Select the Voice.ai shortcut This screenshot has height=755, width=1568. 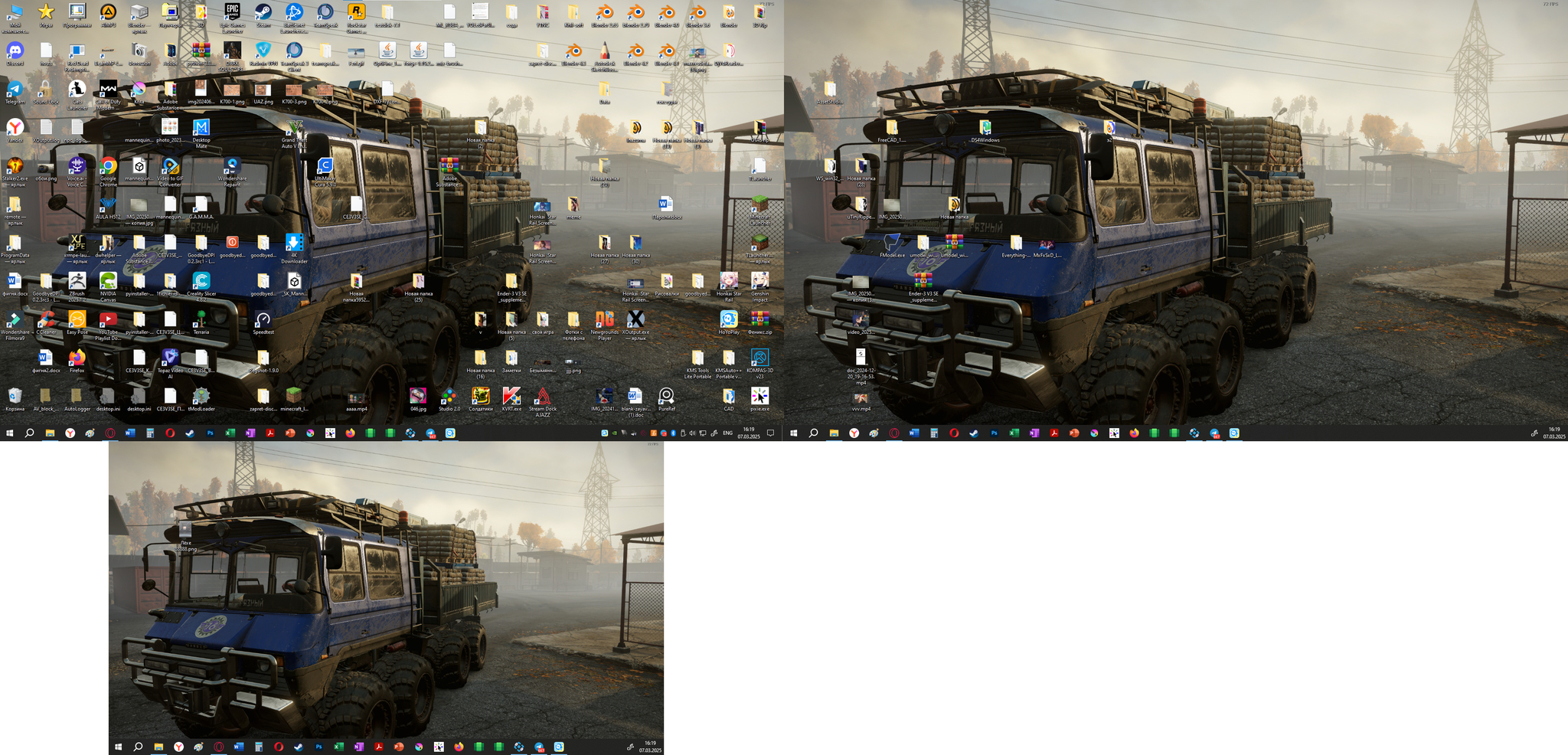click(77, 172)
